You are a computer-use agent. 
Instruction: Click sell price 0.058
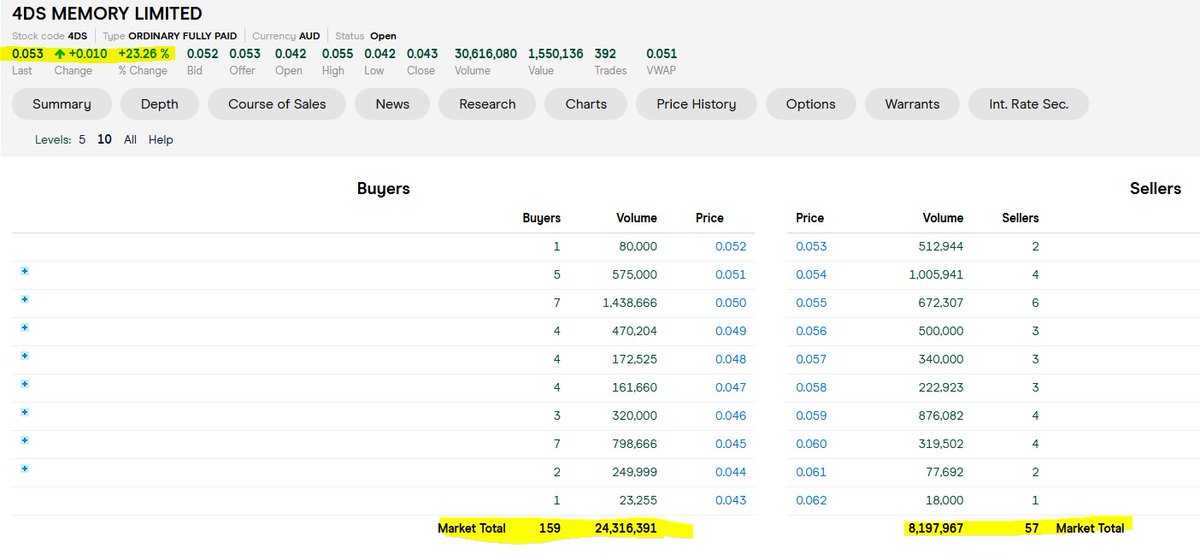click(811, 387)
